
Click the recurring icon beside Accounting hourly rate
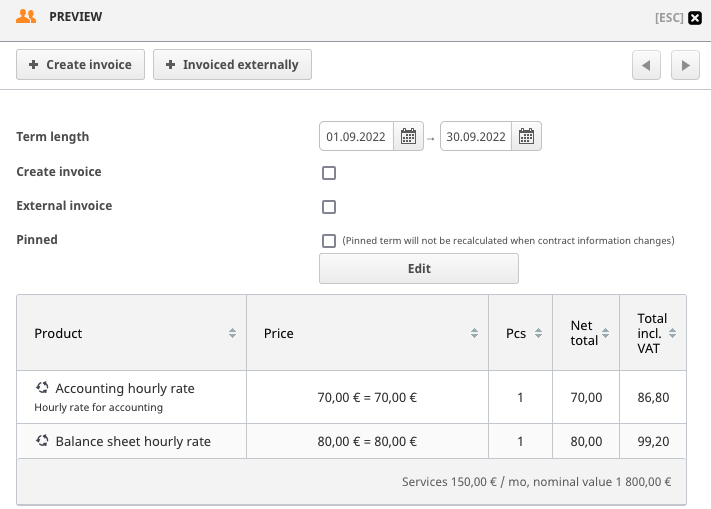coord(42,388)
